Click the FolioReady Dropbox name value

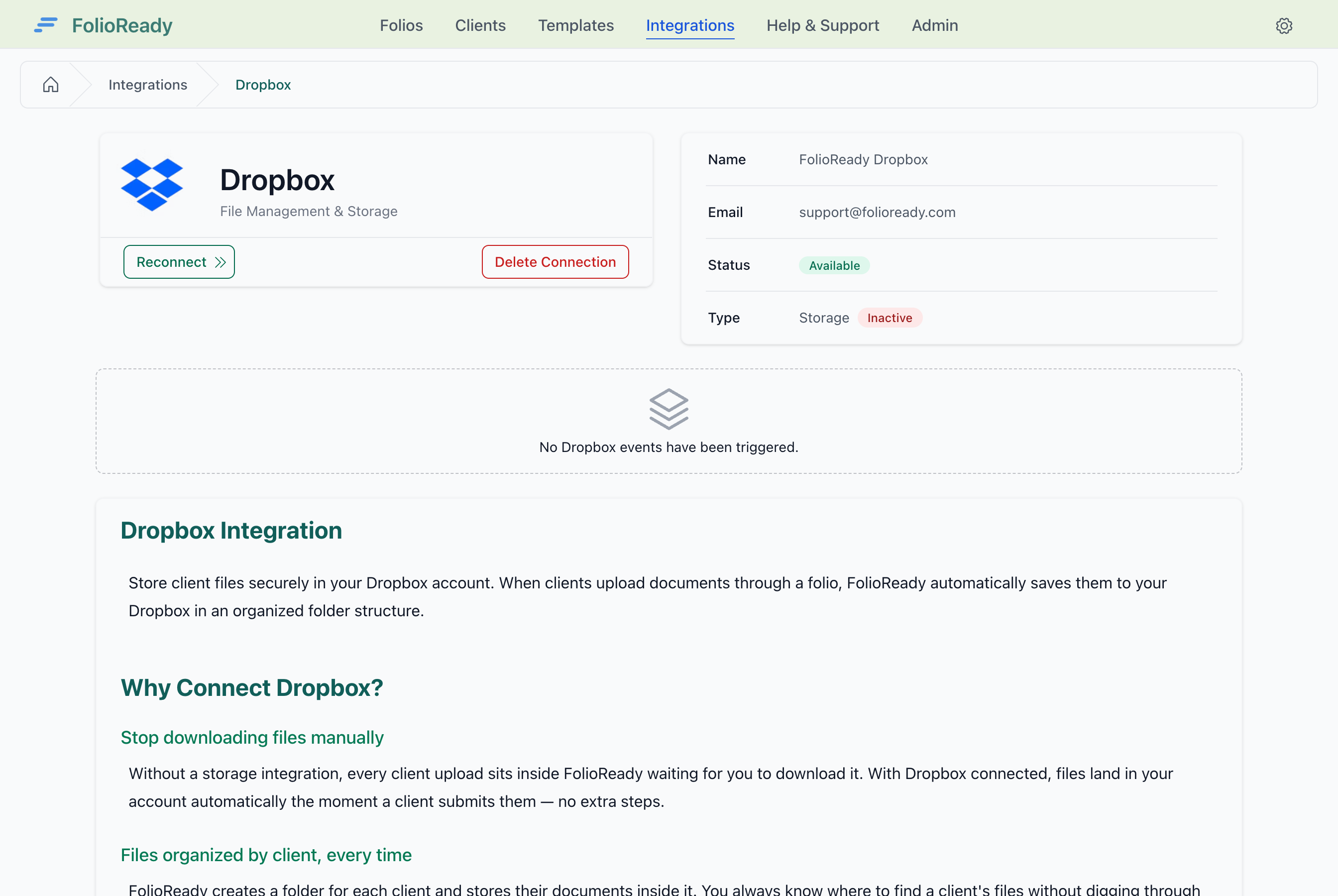pos(863,159)
